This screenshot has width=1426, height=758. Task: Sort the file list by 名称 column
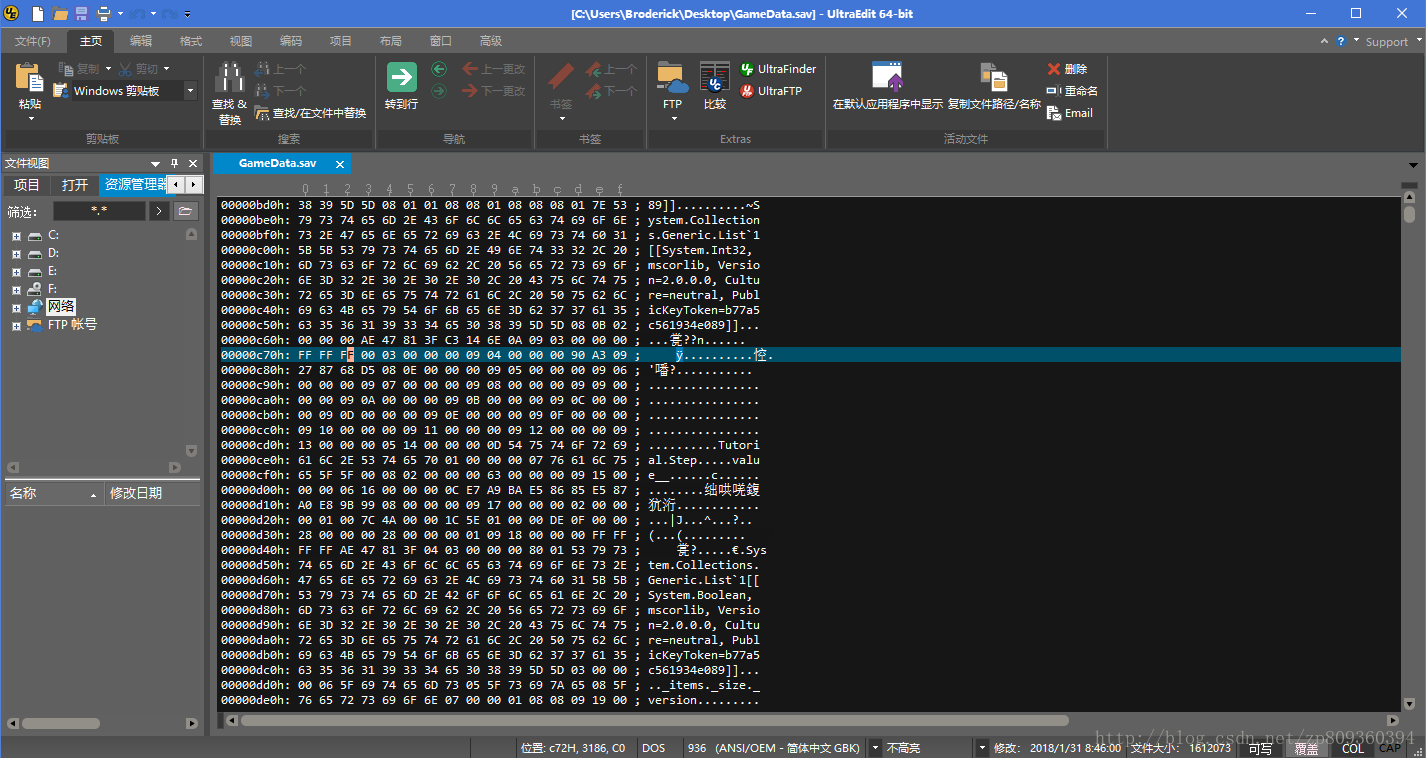click(54, 493)
